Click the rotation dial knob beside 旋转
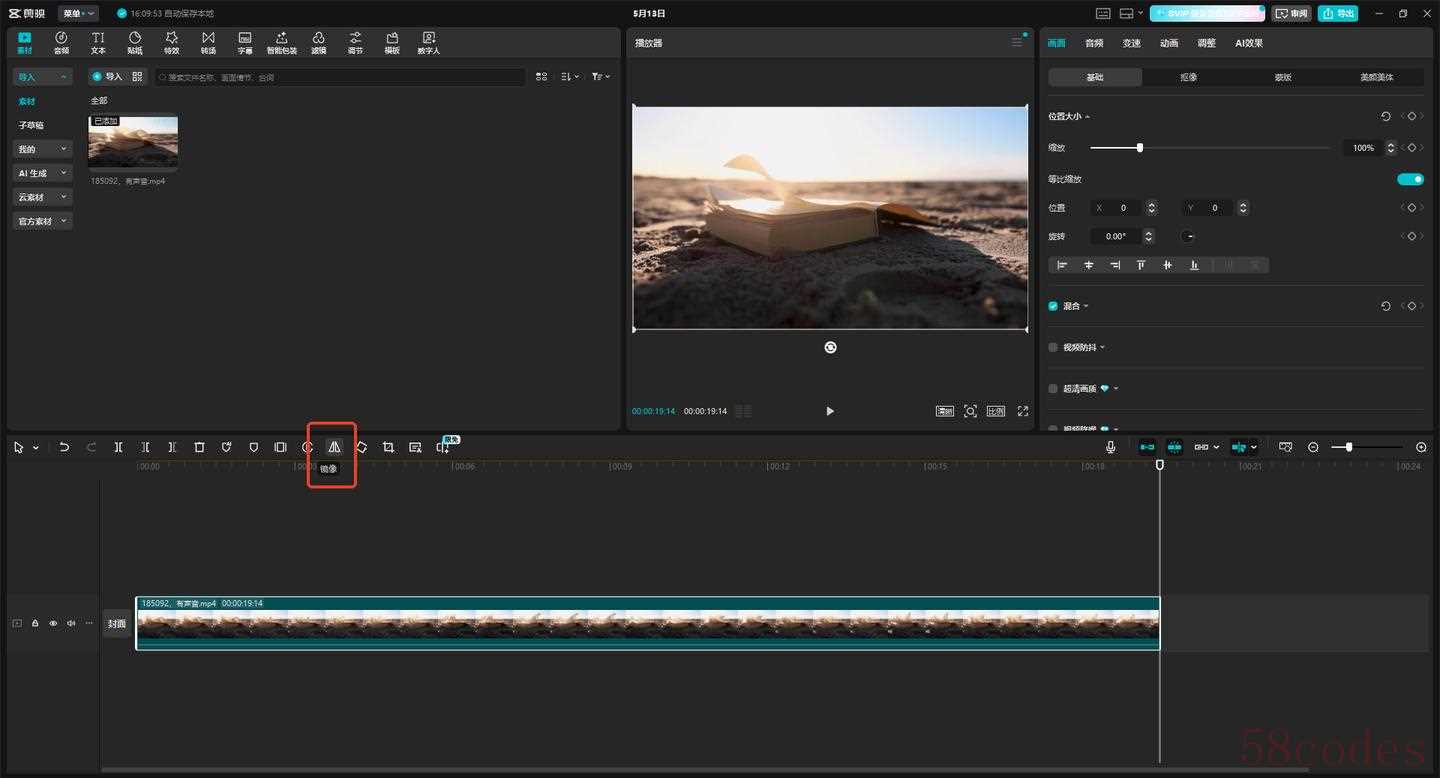 [1187, 236]
